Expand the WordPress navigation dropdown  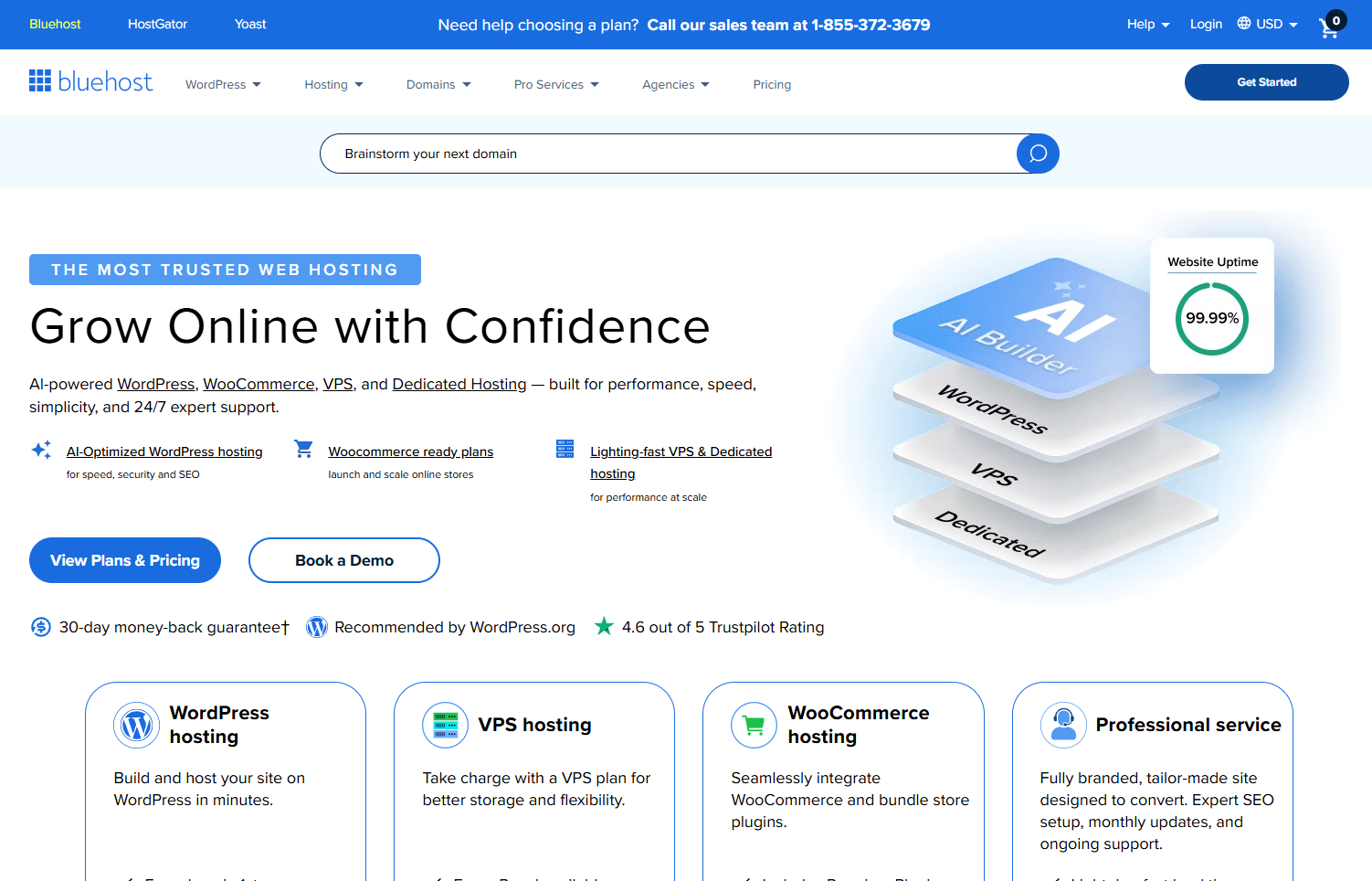(x=223, y=84)
